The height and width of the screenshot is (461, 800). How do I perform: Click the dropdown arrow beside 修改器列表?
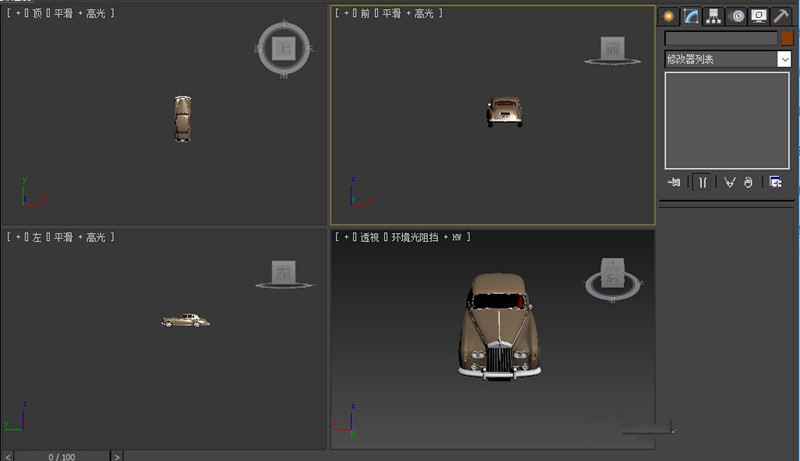[784, 59]
